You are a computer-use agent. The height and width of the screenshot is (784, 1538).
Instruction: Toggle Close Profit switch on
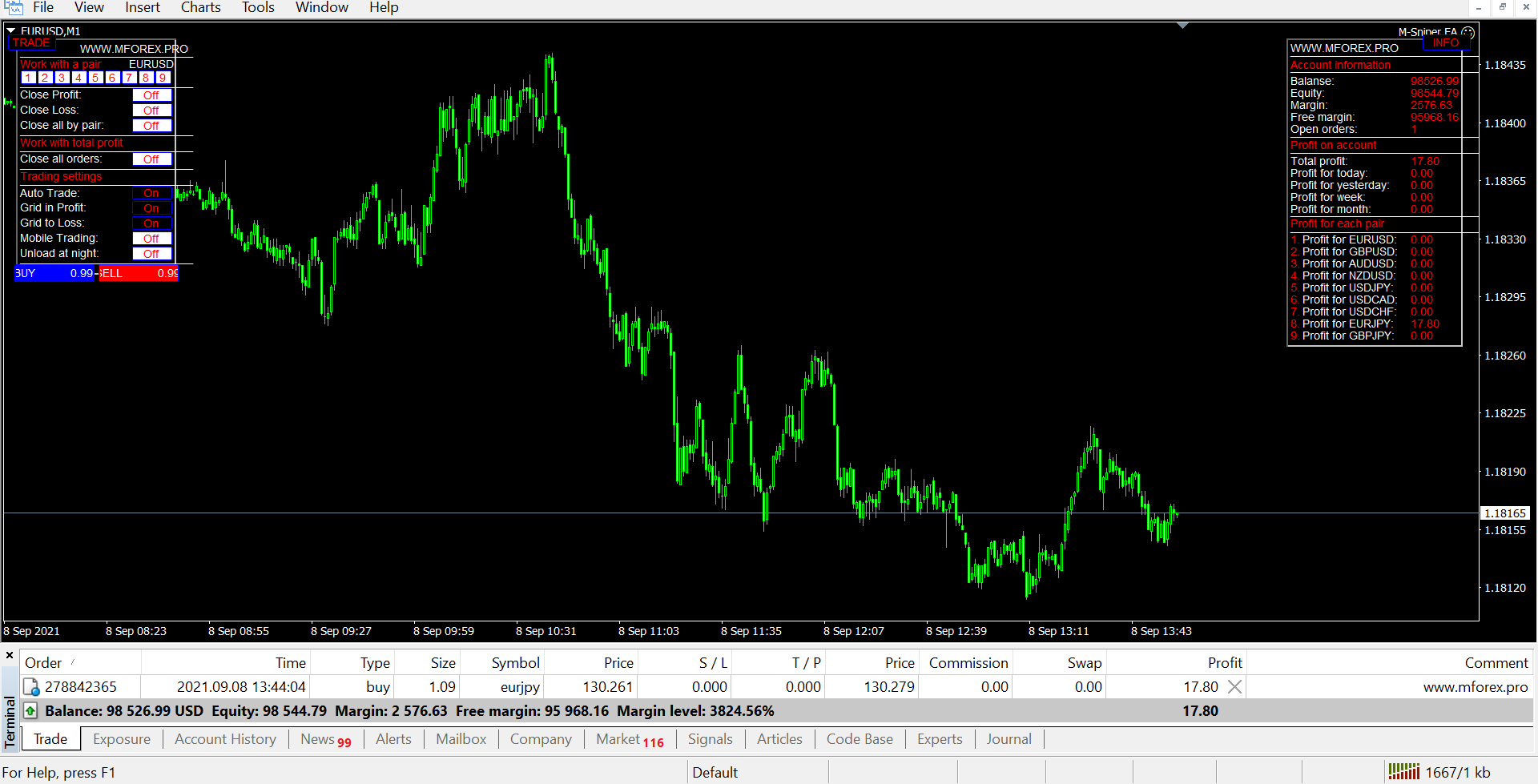point(151,95)
